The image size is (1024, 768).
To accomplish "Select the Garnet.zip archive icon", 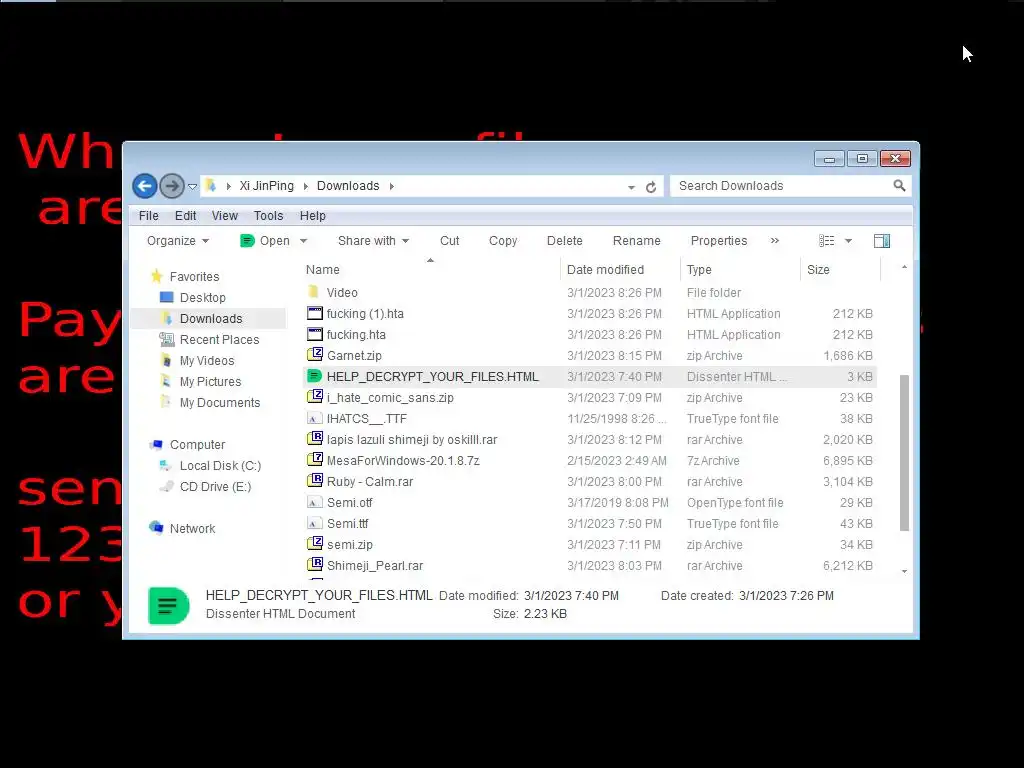I will pos(315,355).
